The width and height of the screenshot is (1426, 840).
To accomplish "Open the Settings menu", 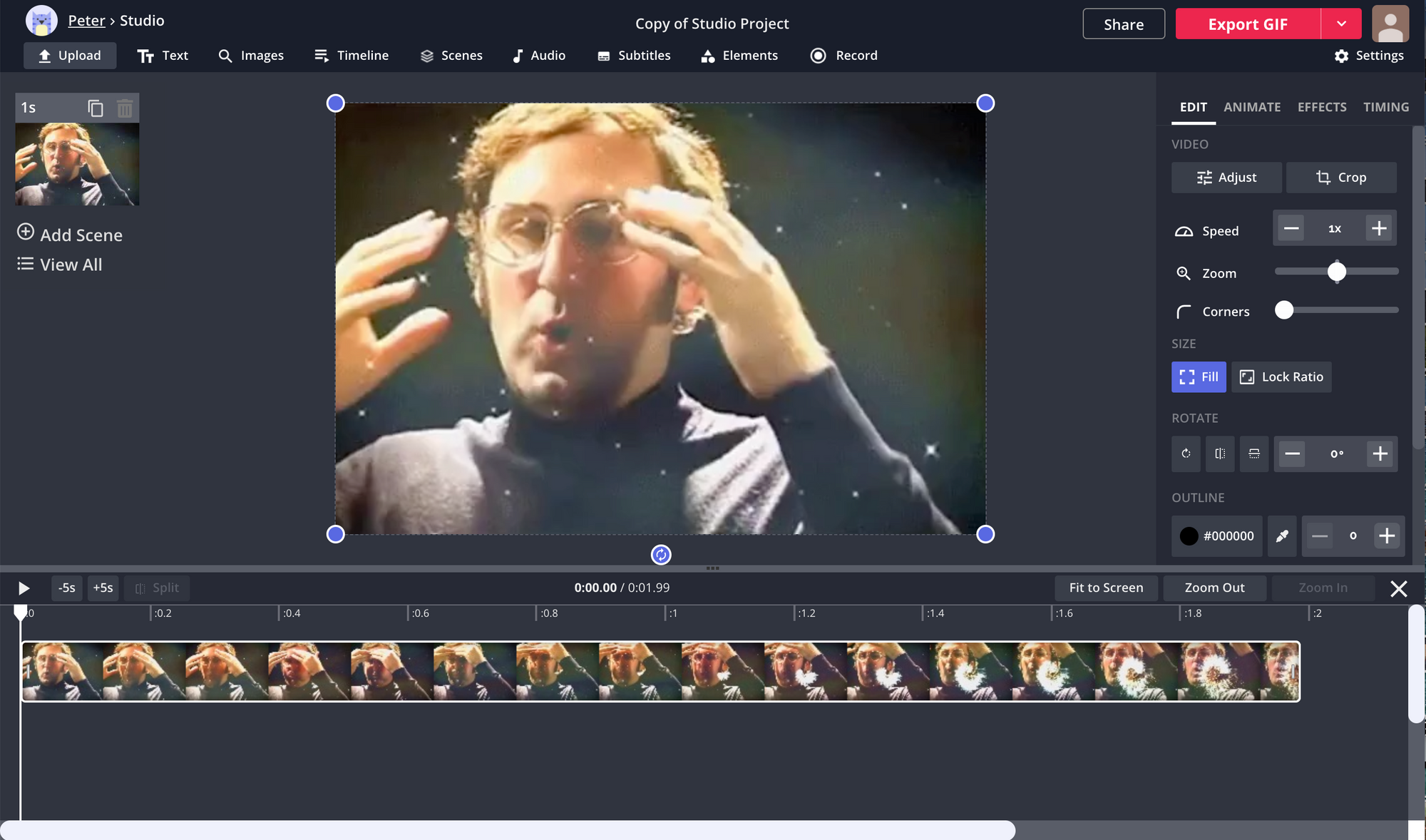I will 1369,56.
